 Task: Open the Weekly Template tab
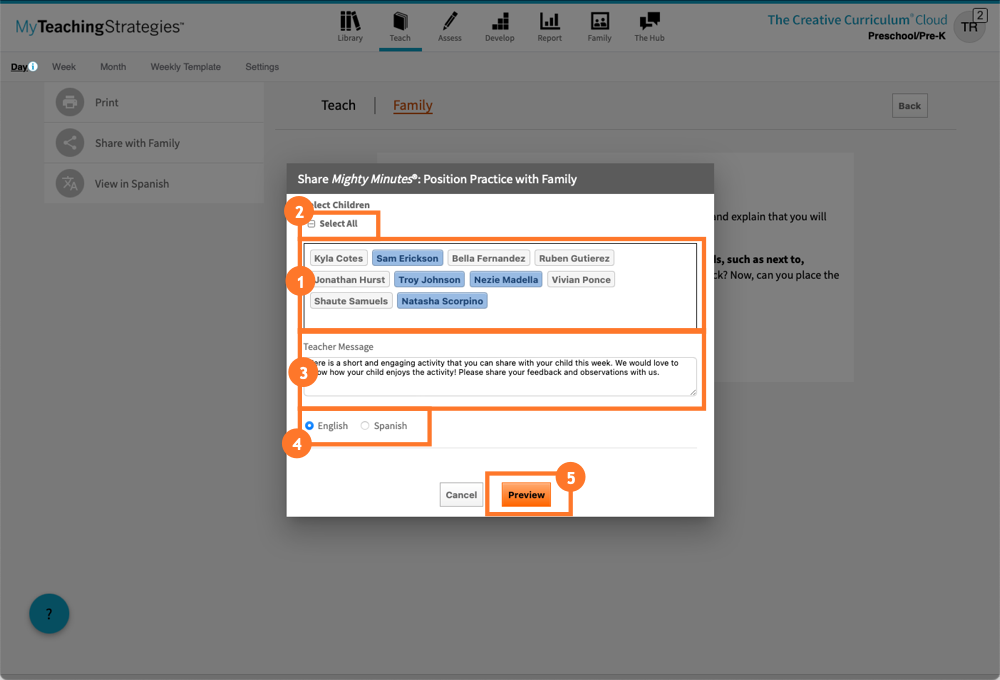coord(185,67)
